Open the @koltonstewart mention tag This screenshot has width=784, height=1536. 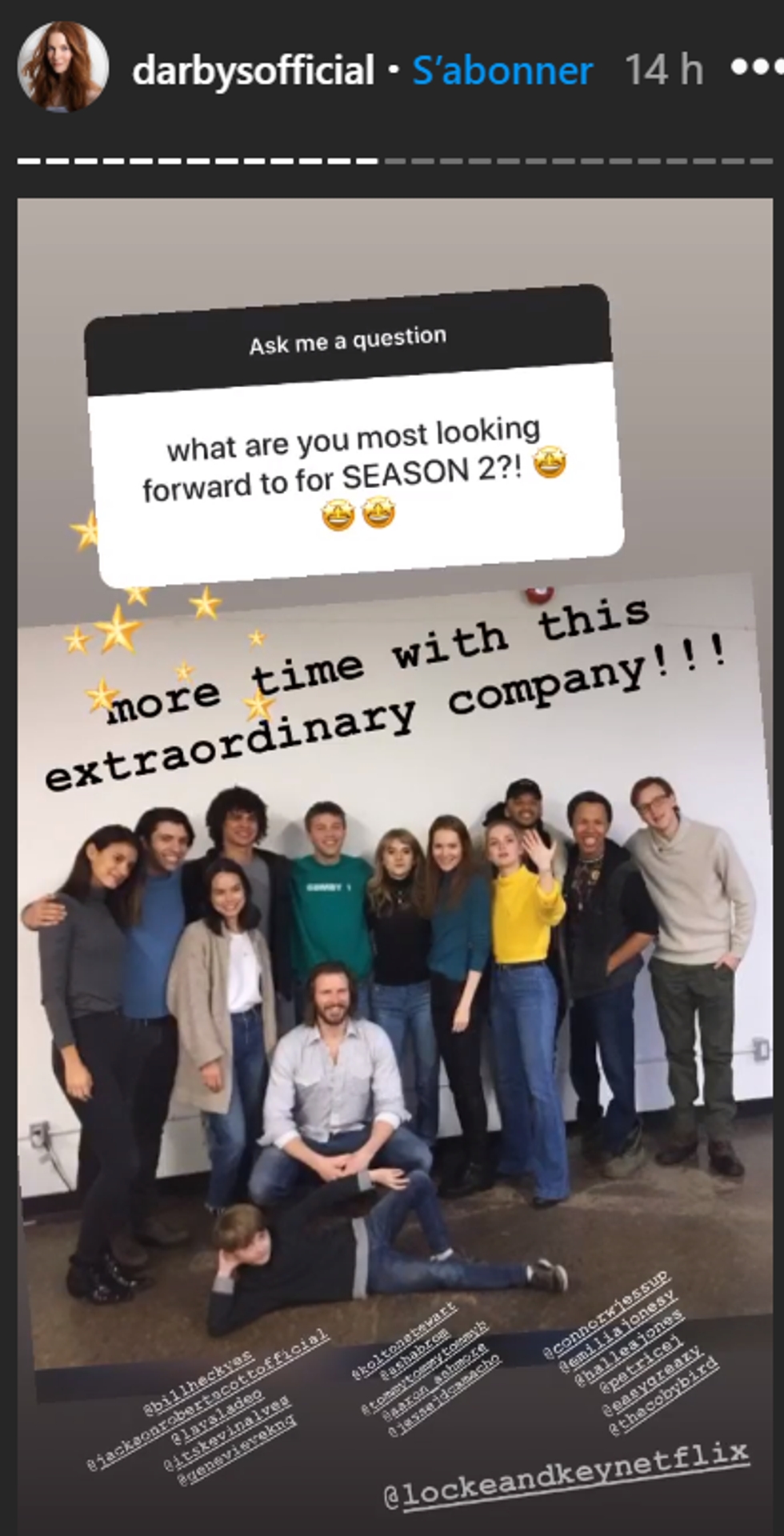[x=404, y=1341]
